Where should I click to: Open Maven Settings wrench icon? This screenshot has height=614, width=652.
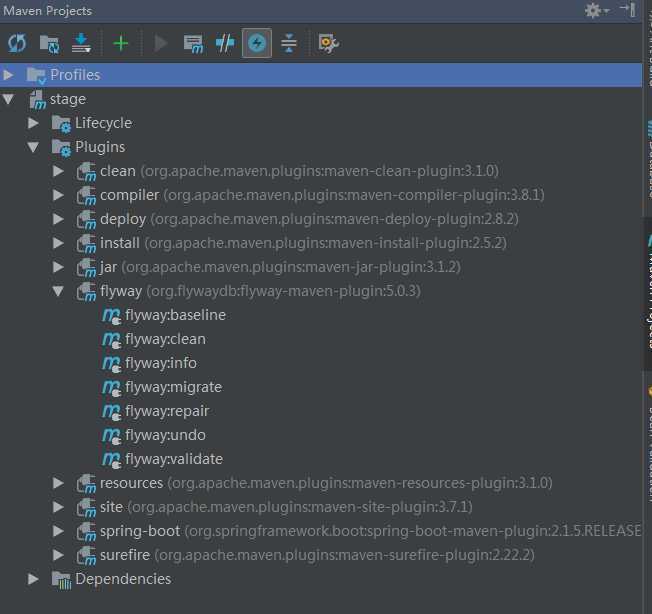328,43
